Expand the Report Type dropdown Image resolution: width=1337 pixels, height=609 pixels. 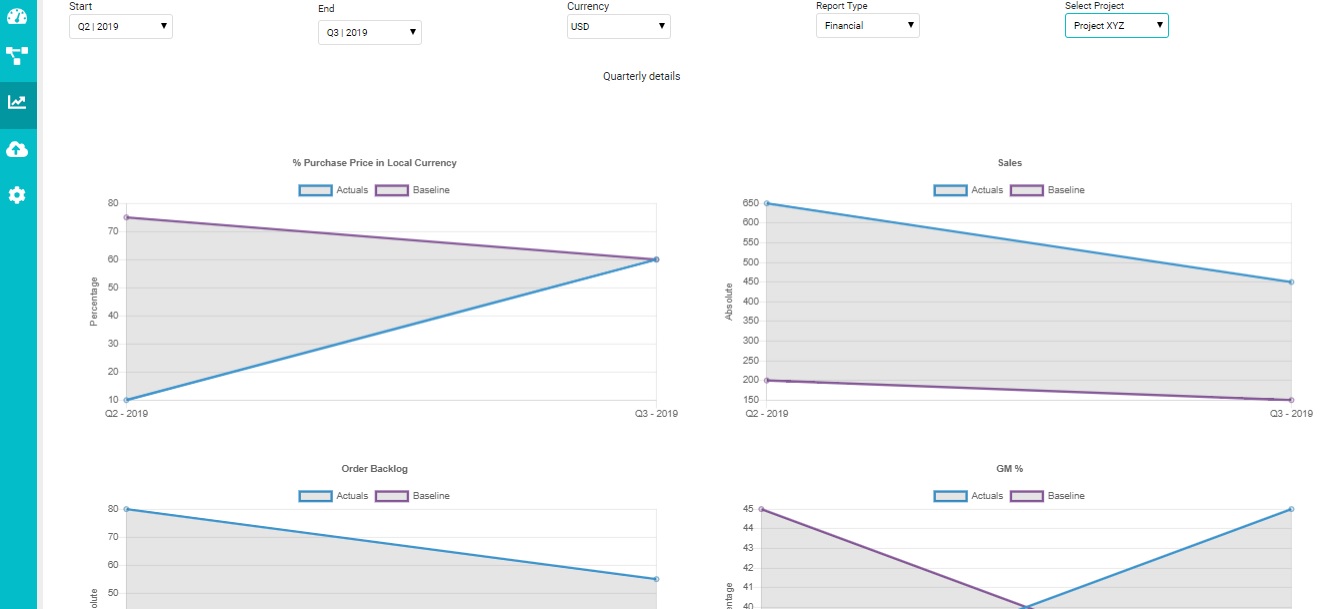pyautogui.click(x=867, y=25)
